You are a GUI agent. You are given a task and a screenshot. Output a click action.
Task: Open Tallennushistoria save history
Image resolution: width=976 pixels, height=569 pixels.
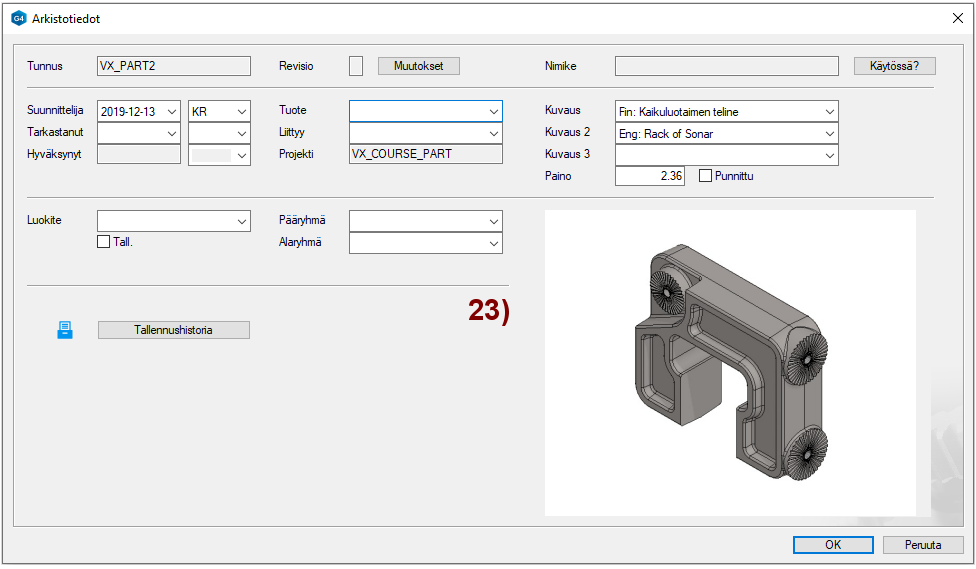[174, 330]
